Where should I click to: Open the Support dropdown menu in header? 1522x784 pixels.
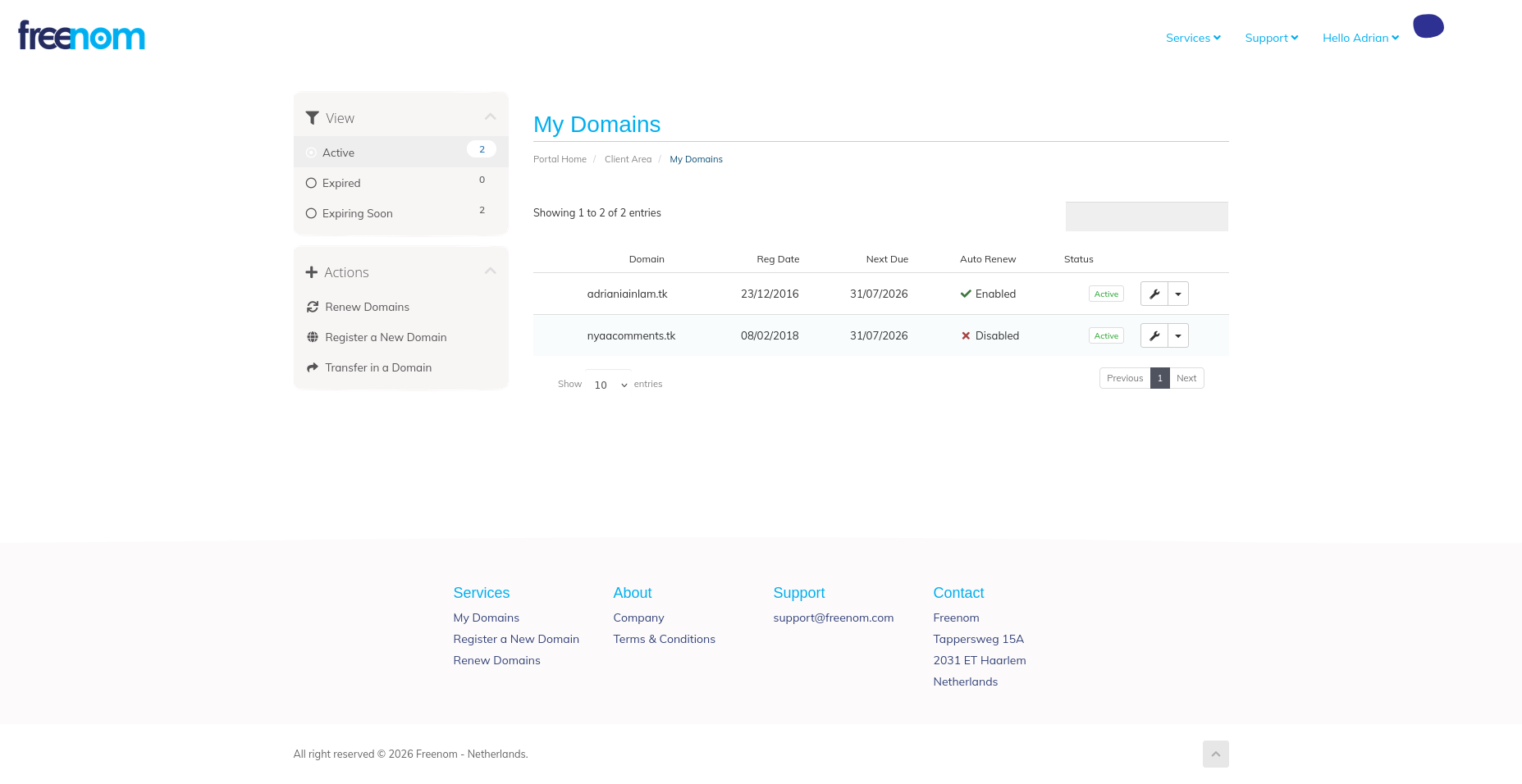pyautogui.click(x=1272, y=38)
